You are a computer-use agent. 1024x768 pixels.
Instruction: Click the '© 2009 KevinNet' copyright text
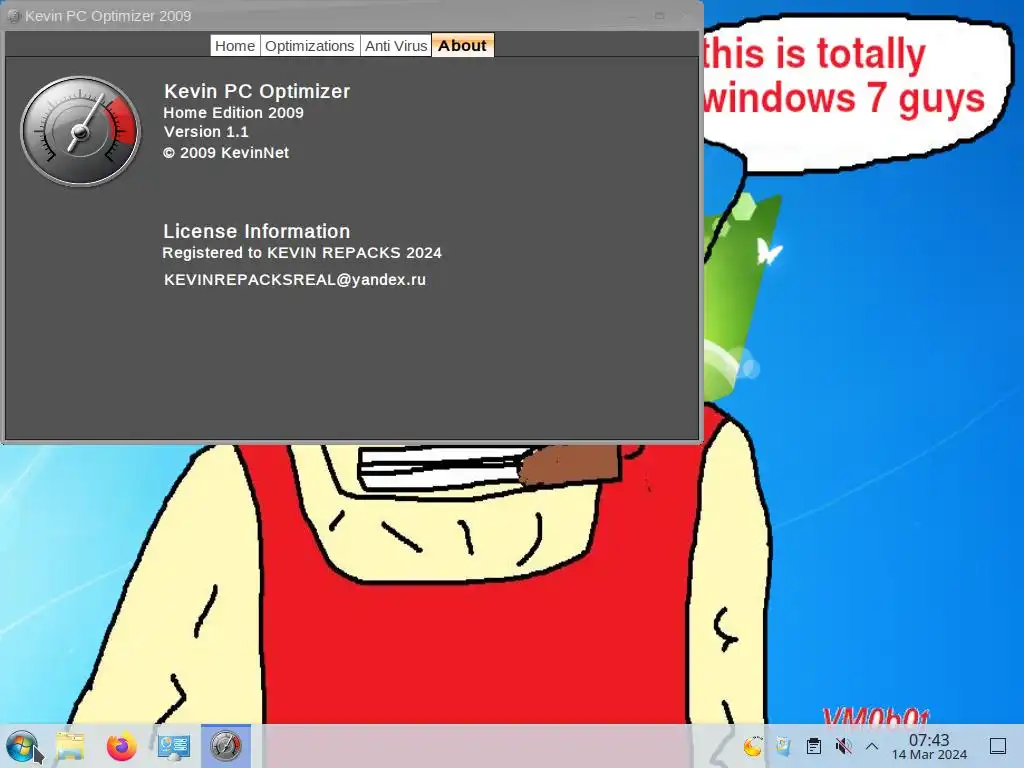point(225,153)
